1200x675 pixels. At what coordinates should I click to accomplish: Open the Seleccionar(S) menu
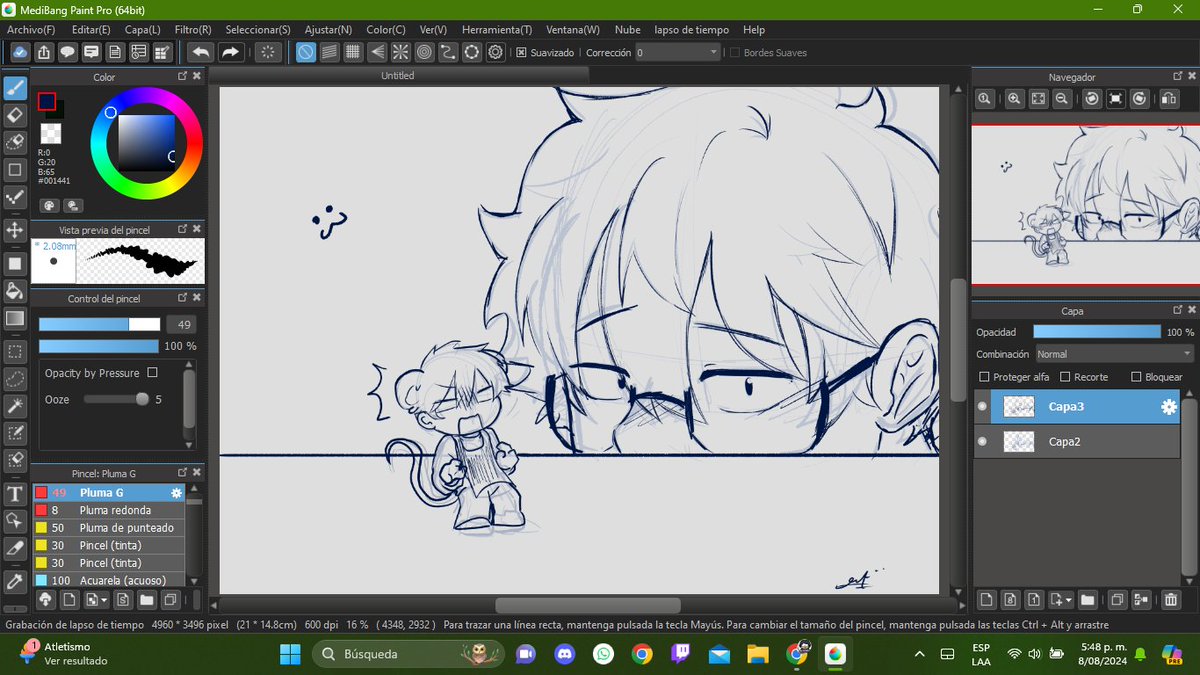258,30
